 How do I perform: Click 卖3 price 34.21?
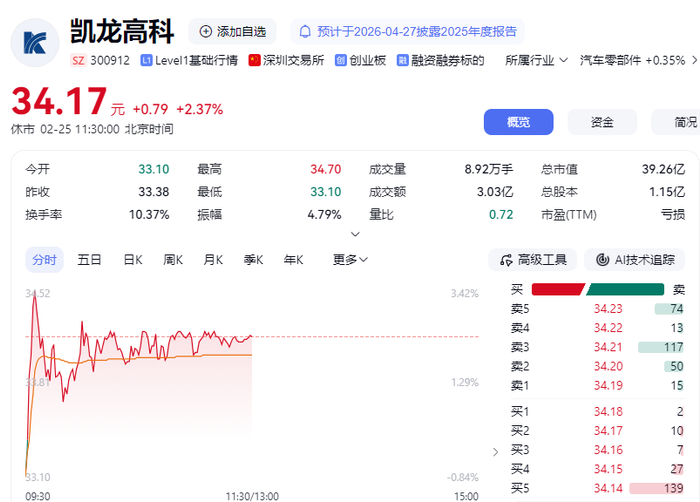tap(608, 347)
